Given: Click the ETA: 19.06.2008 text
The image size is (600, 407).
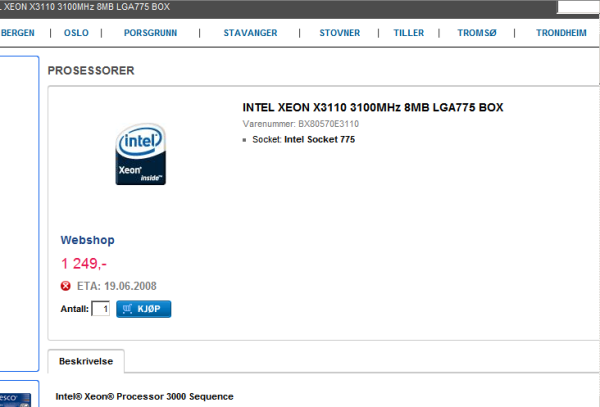Looking at the screenshot, I should click(117, 286).
